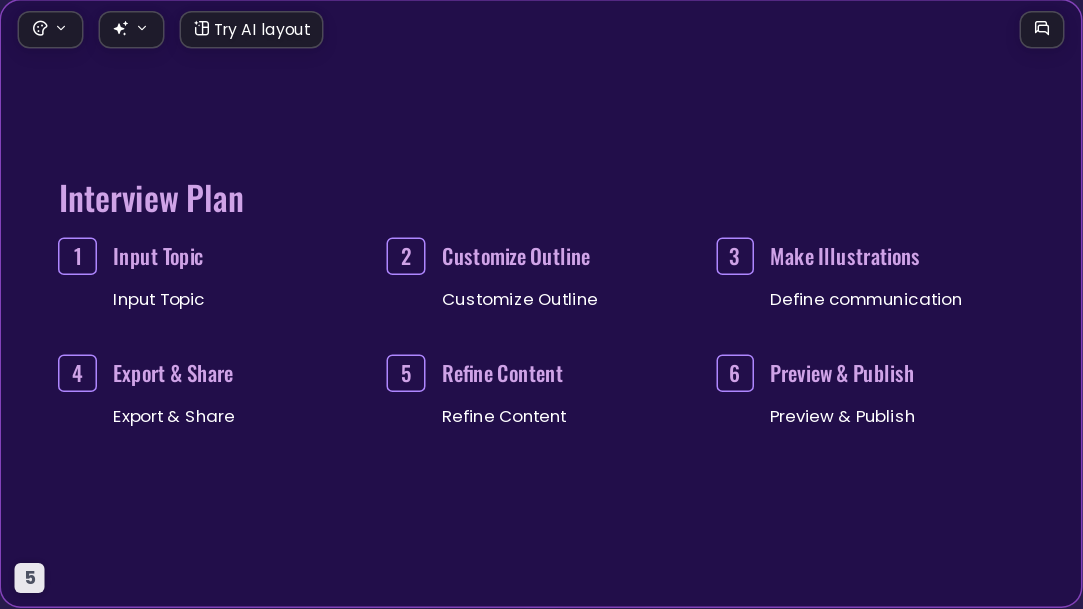
Task: Edit the Define communication description text
Action: 865,300
